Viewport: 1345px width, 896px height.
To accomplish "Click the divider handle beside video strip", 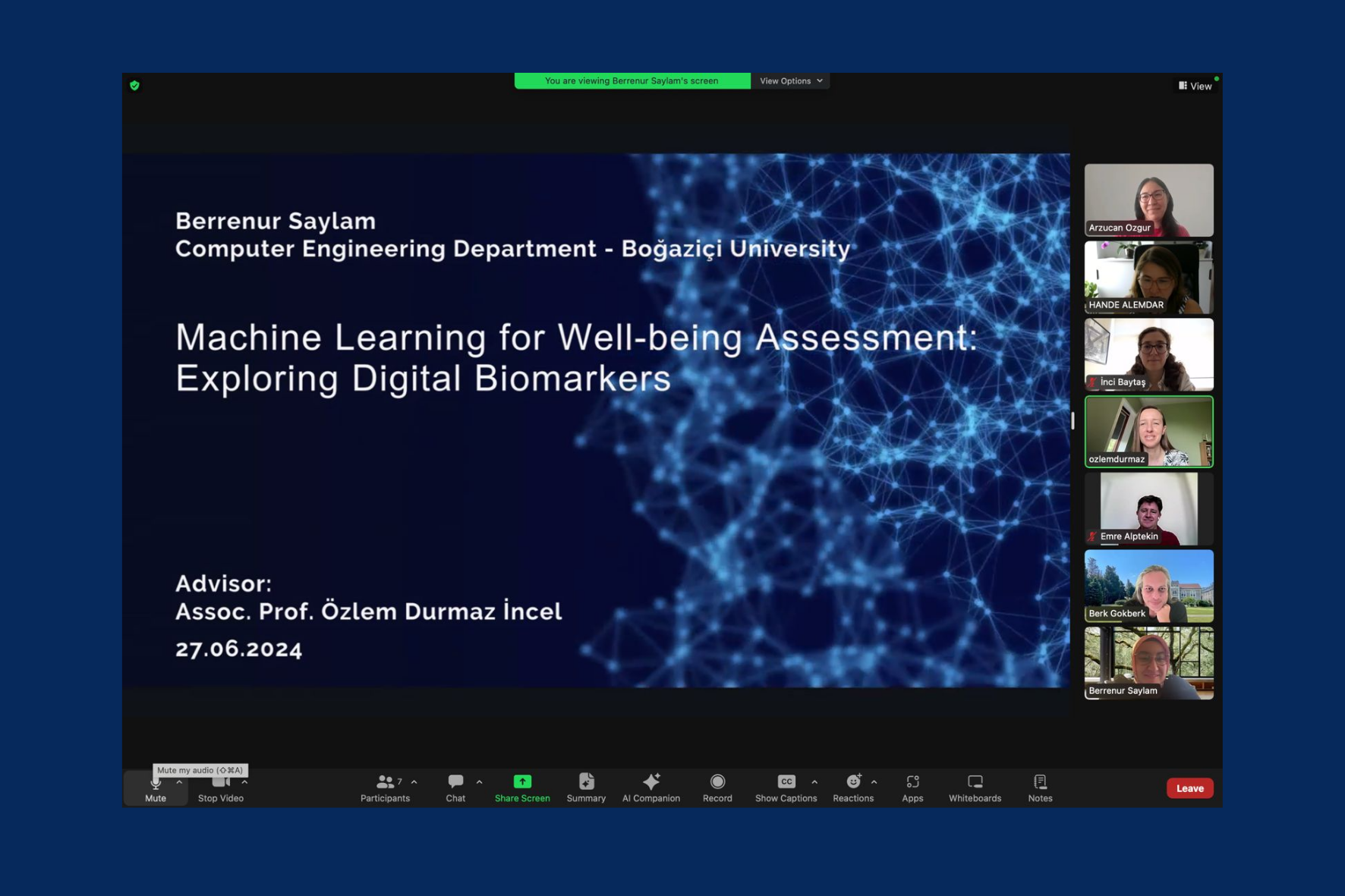I will point(1073,420).
